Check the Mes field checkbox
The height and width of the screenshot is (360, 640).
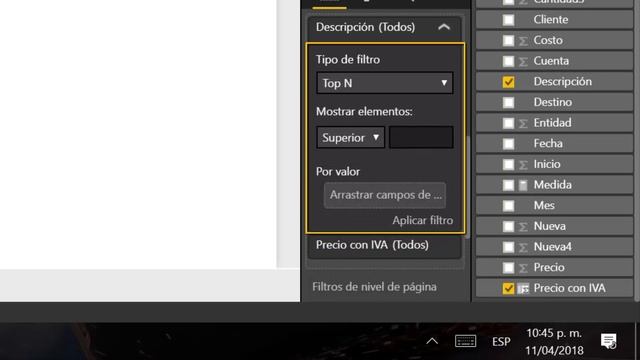tap(508, 206)
